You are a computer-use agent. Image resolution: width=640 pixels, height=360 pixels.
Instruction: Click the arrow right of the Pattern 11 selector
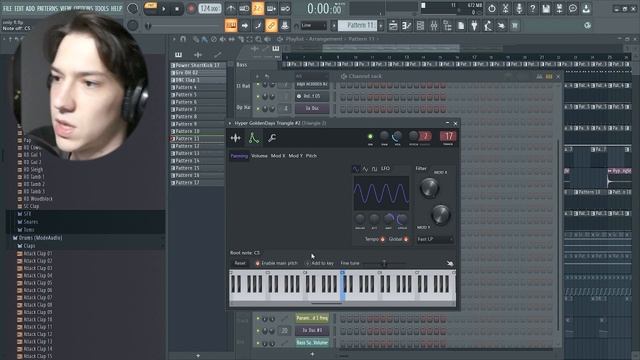click(381, 26)
